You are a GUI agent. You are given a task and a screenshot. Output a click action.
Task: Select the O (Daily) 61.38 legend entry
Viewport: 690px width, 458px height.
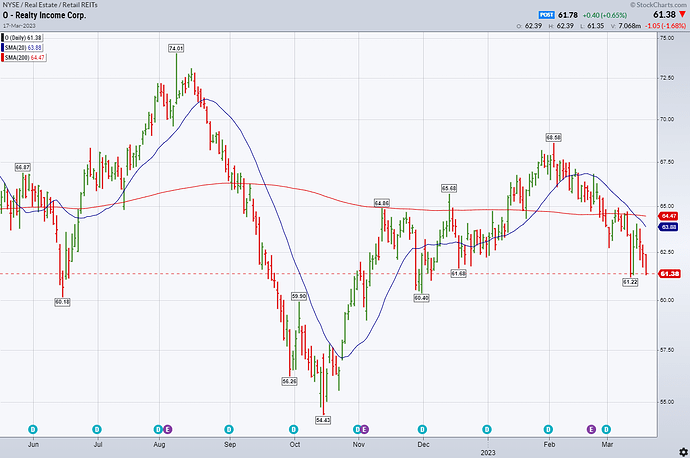pos(22,38)
